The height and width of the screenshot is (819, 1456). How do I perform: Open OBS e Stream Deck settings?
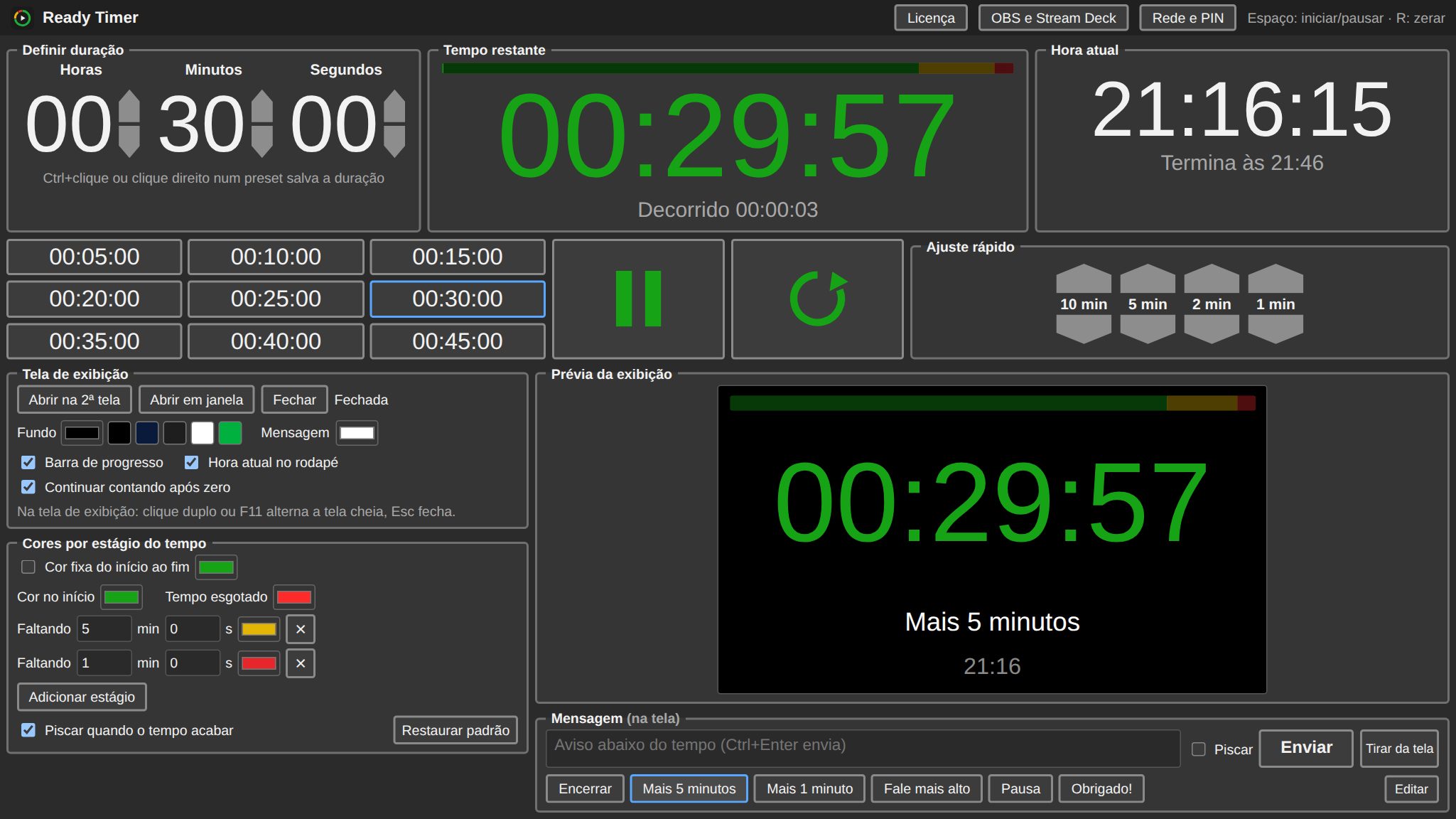1053,18
